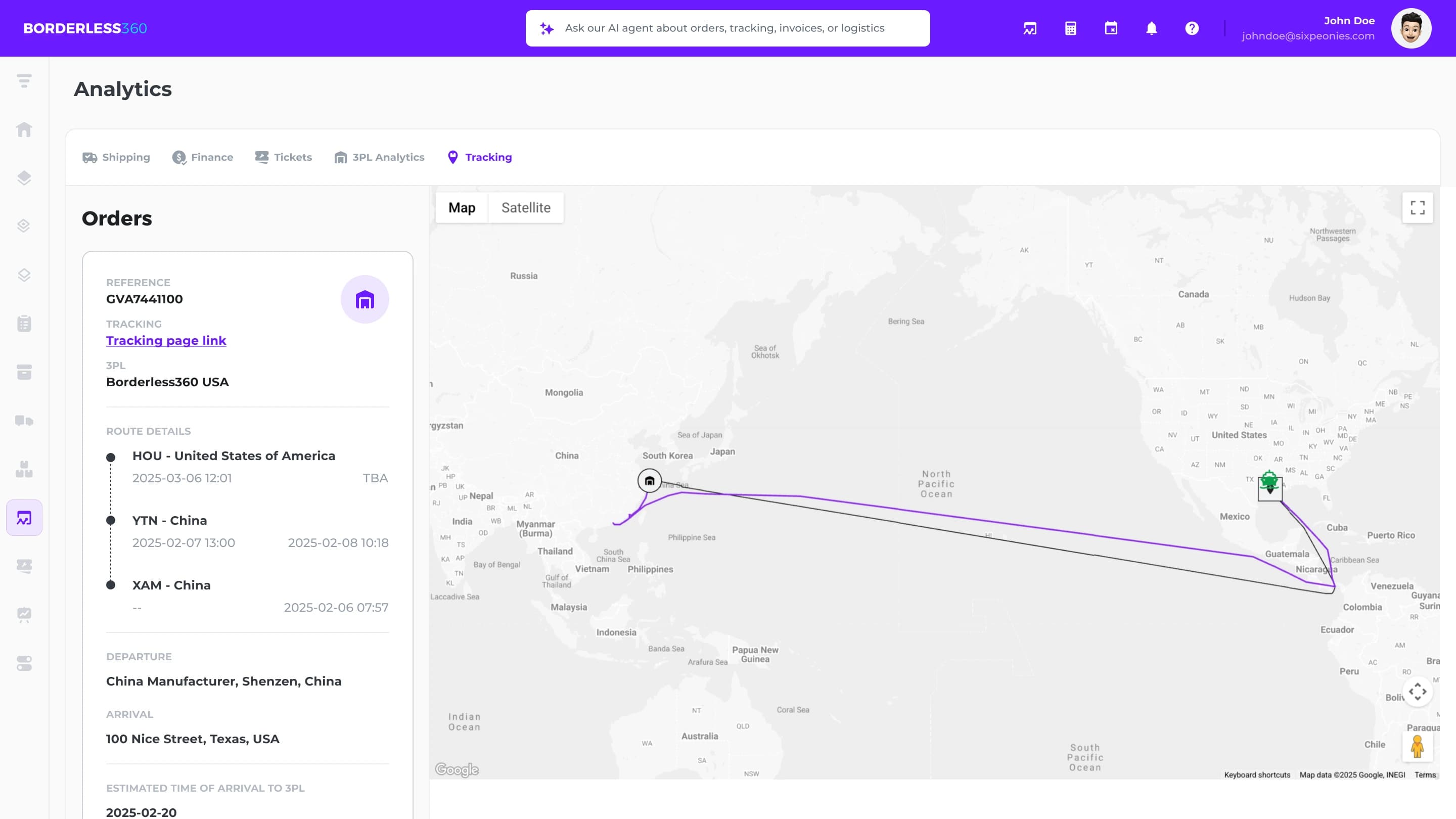
Task: Open the calendar icon in header
Action: (x=1111, y=28)
